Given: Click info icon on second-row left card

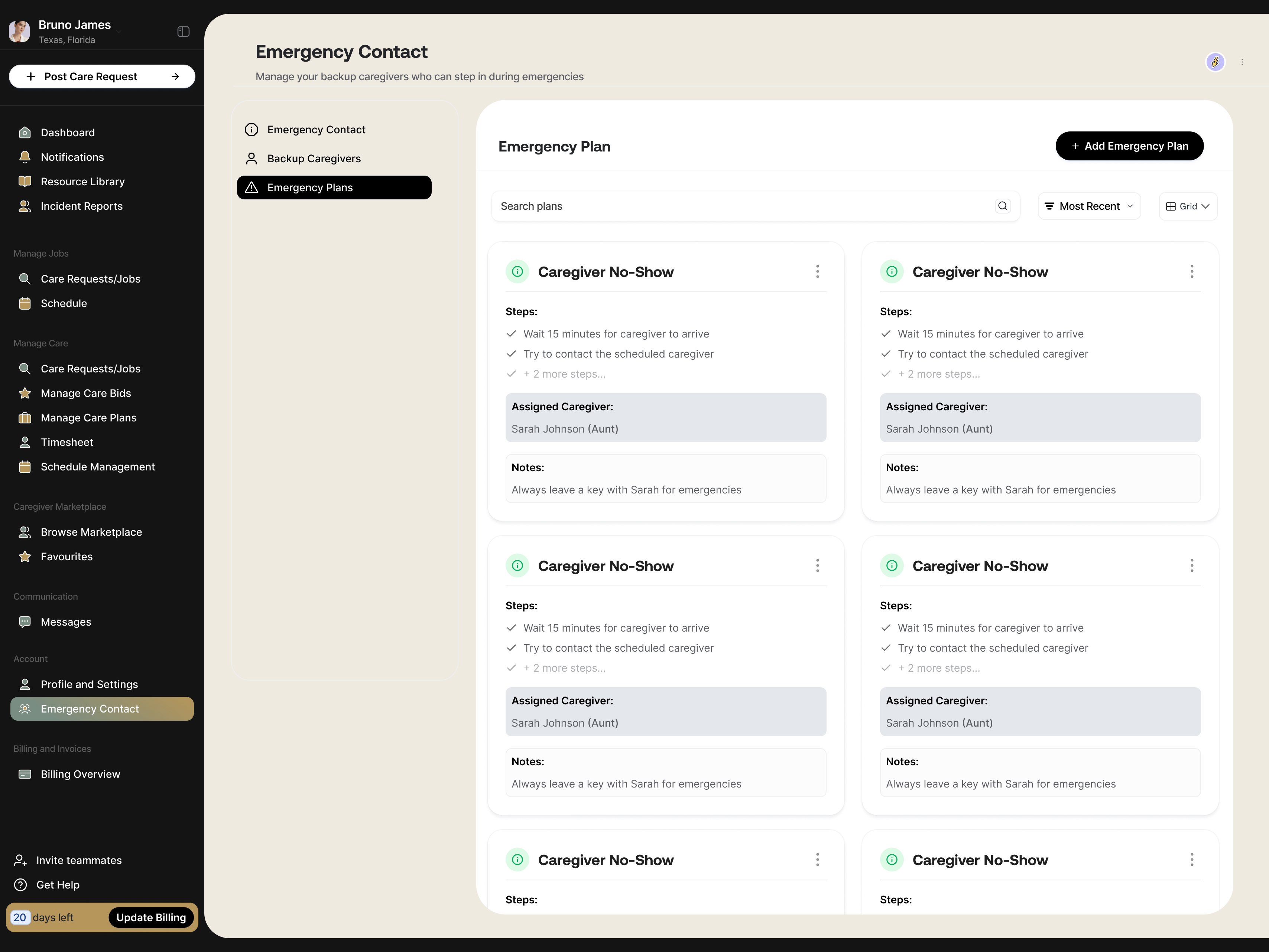Looking at the screenshot, I should point(517,565).
